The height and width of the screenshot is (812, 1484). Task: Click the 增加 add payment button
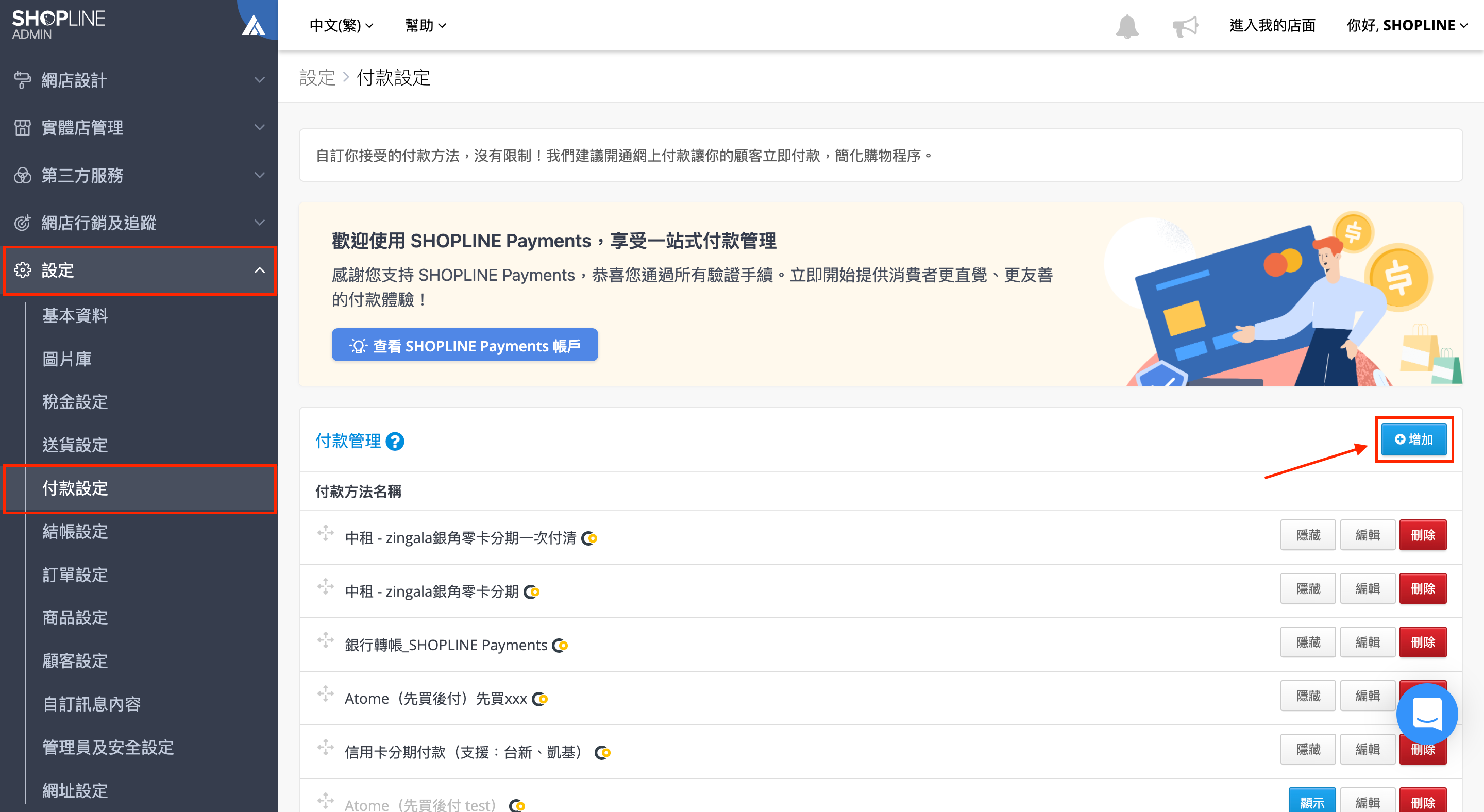[1414, 439]
